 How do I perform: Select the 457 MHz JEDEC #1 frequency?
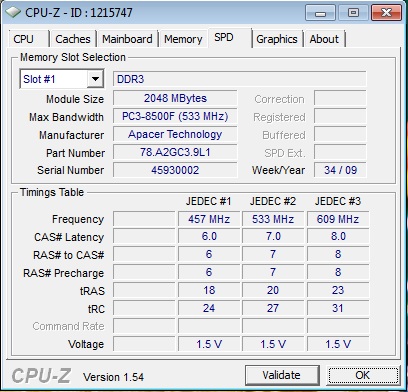point(209,219)
